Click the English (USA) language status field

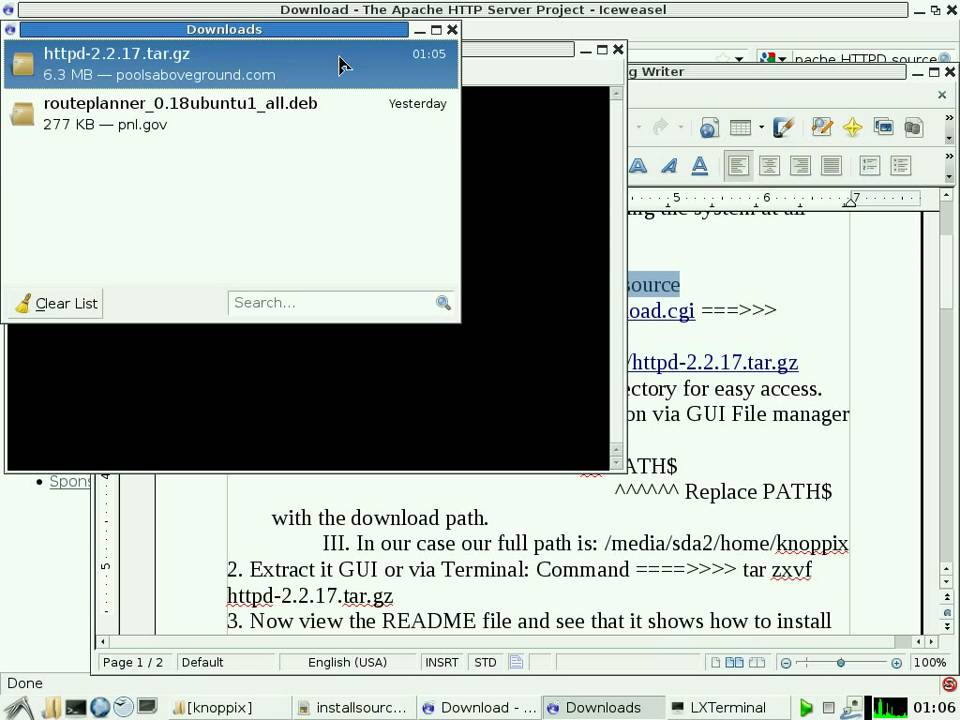347,662
